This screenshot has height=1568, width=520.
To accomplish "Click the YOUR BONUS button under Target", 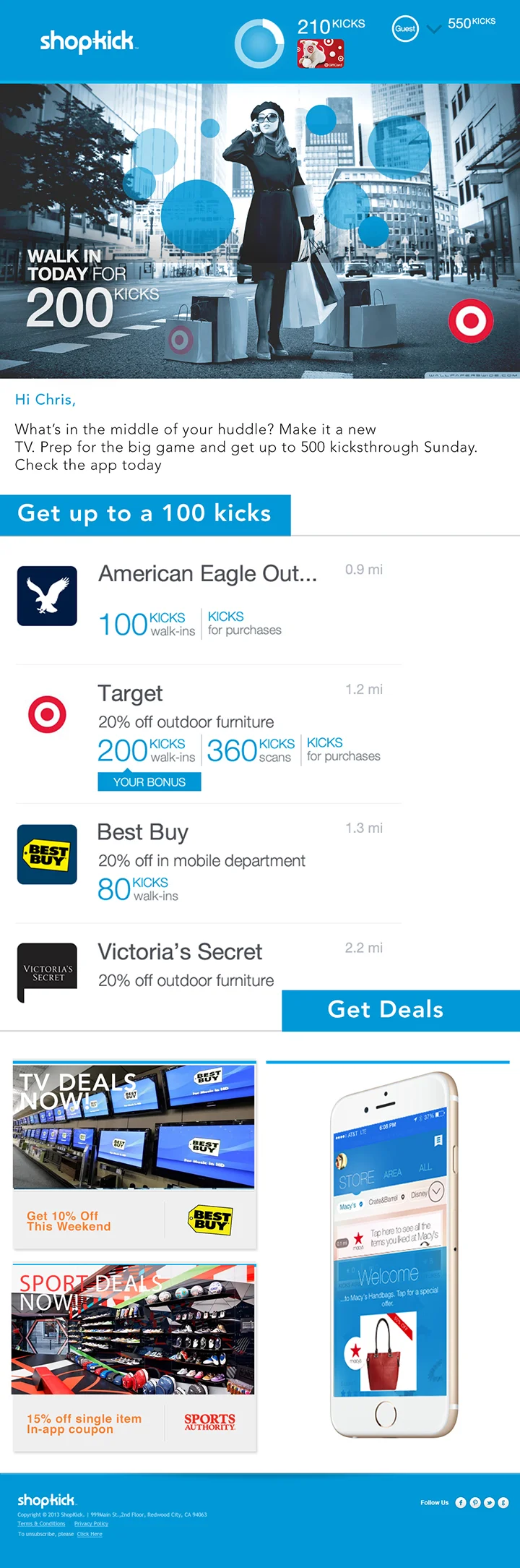I will (x=149, y=781).
